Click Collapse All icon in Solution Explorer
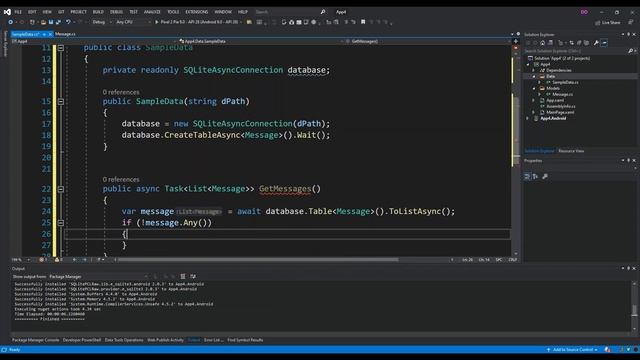The image size is (640, 360). 579,43
